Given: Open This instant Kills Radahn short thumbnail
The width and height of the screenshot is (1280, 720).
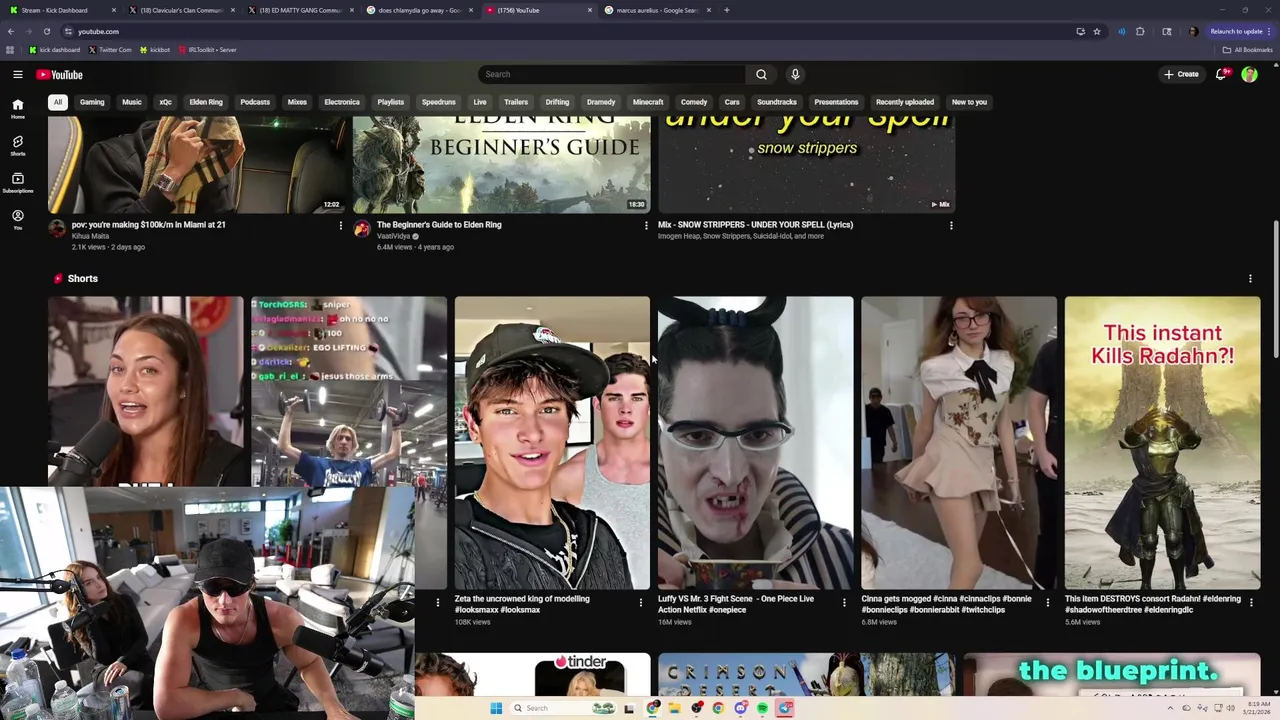Looking at the screenshot, I should [1162, 443].
